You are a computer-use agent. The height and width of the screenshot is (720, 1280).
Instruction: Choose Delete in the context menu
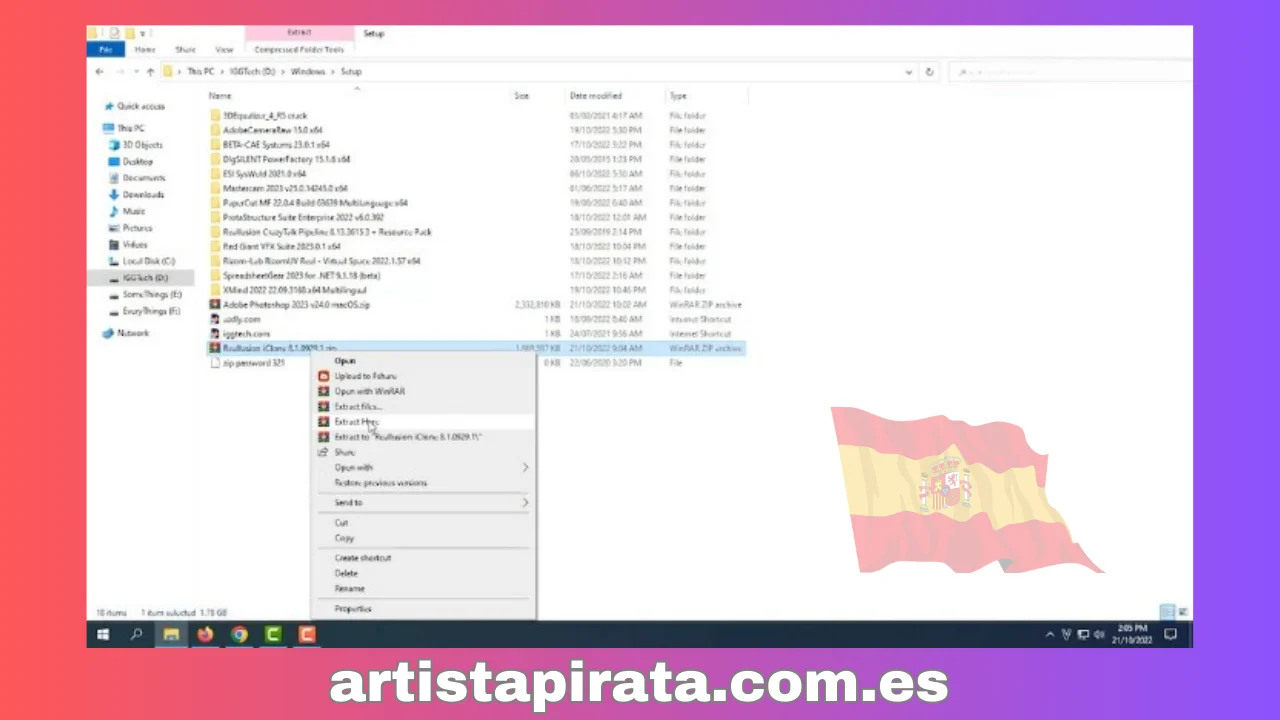[424, 574]
